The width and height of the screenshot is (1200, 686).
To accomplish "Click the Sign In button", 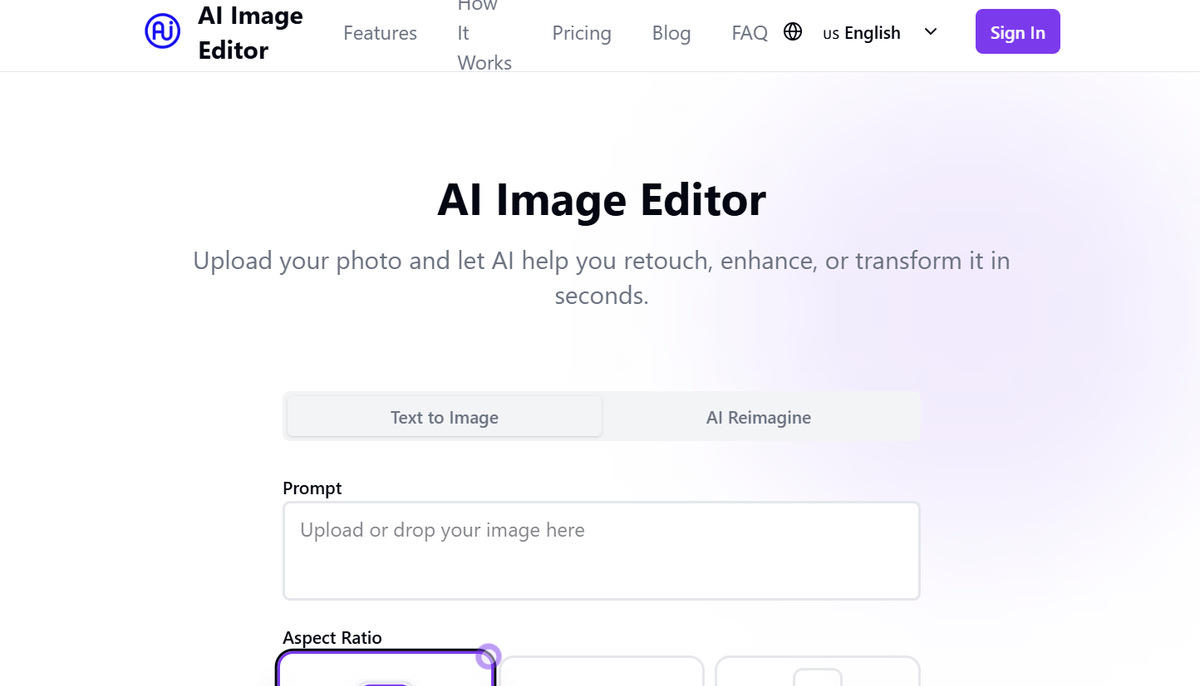I will pos(1017,31).
